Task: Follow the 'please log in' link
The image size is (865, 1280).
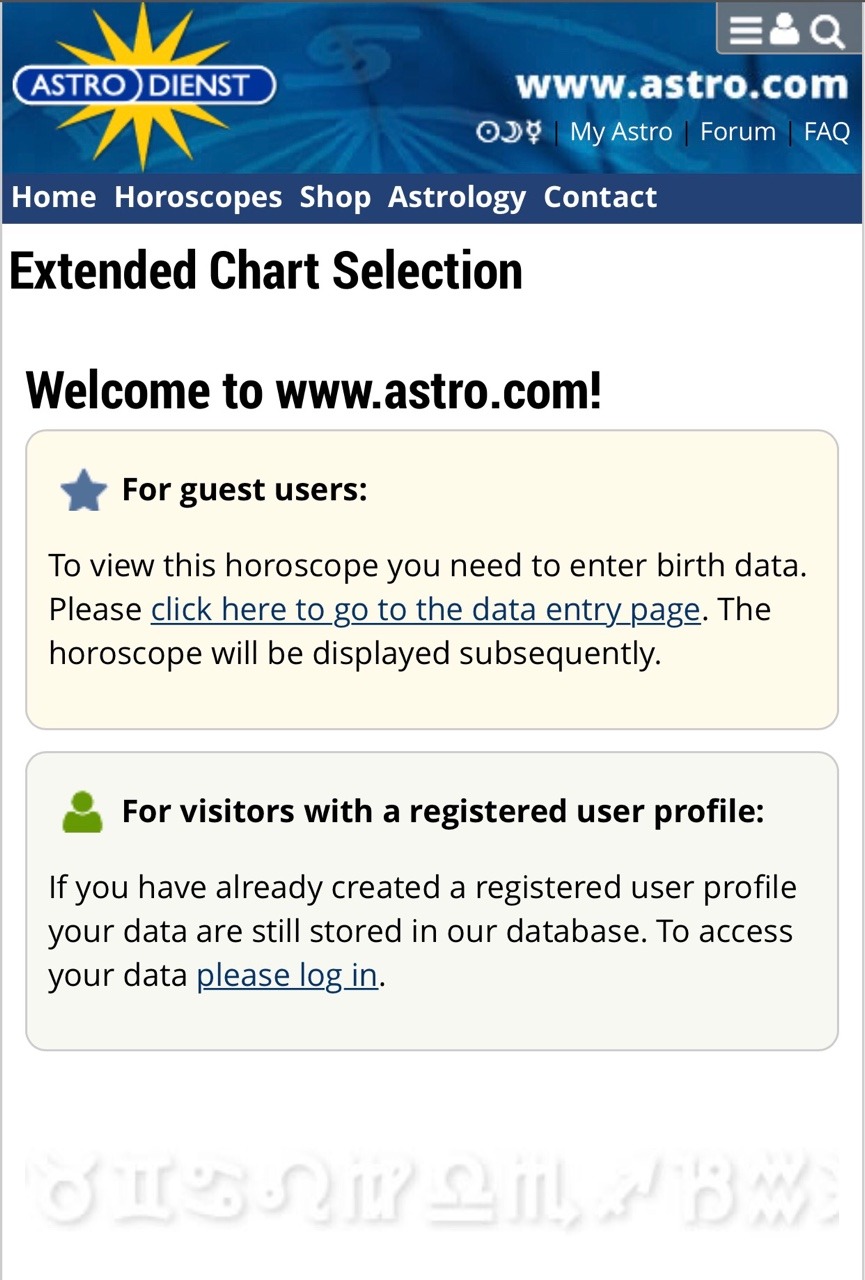Action: pos(287,975)
